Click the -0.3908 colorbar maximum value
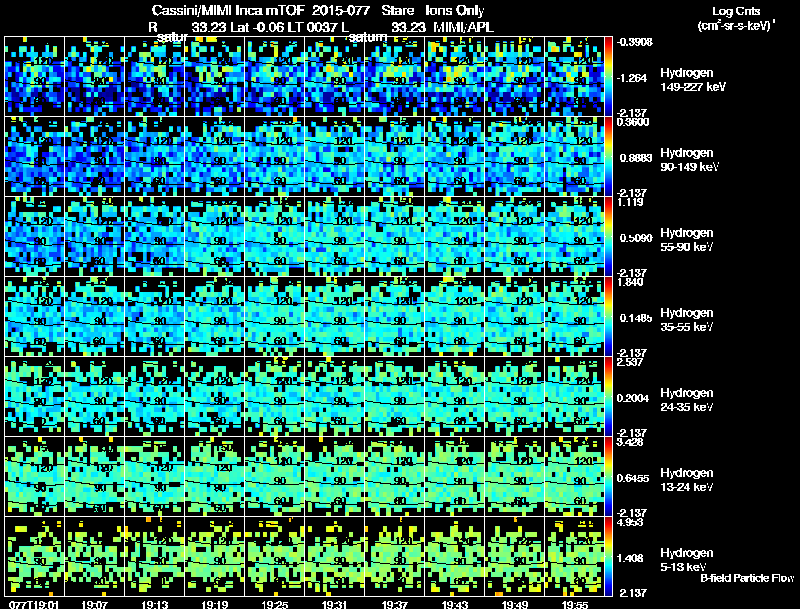 (634, 42)
